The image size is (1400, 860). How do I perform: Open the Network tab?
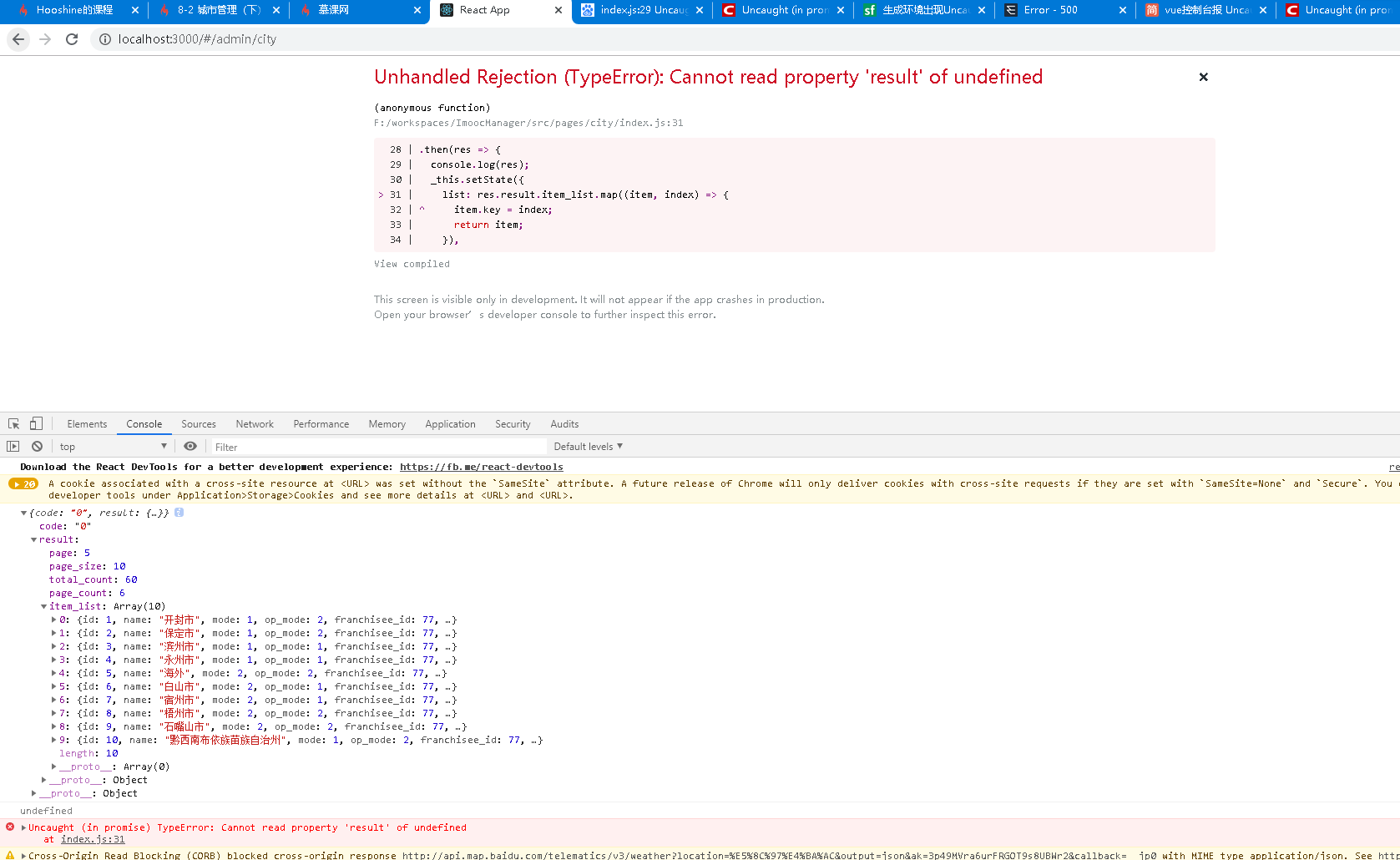click(x=255, y=424)
